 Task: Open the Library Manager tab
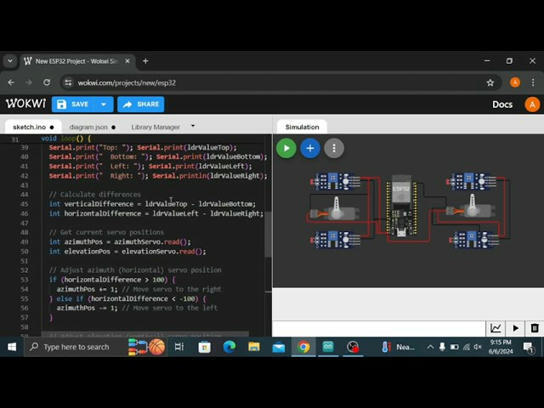[155, 127]
